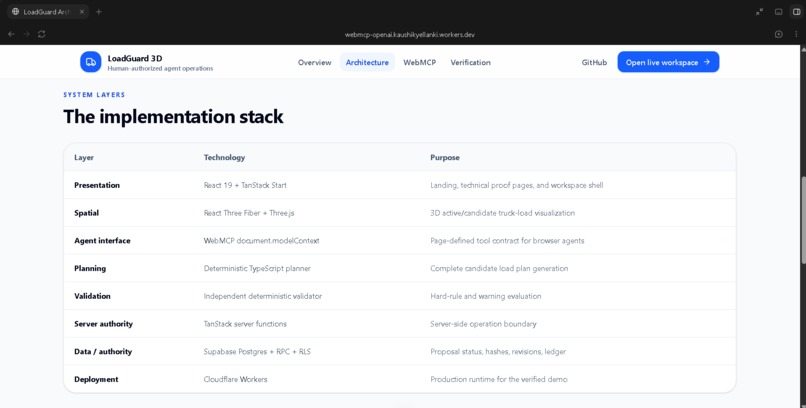Click Page-defined tool contract purpose cell
This screenshot has height=408, width=806.
pyautogui.click(x=507, y=240)
